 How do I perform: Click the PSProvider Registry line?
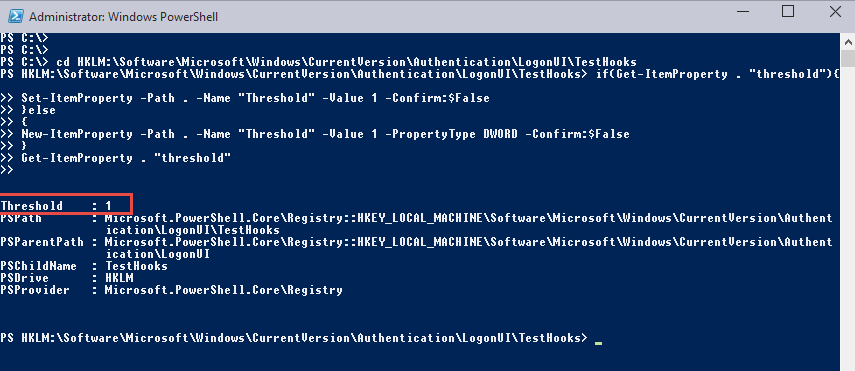tap(171, 290)
